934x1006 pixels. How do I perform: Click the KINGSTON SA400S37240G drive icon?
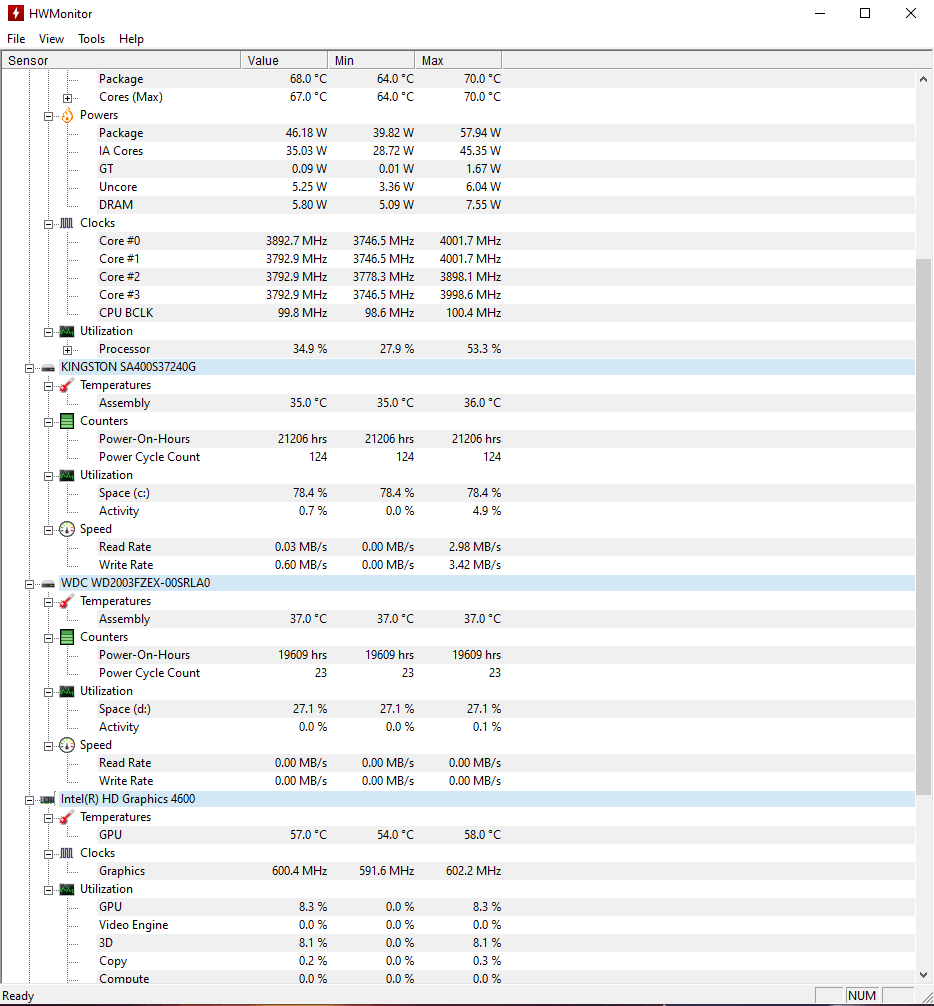(x=48, y=368)
